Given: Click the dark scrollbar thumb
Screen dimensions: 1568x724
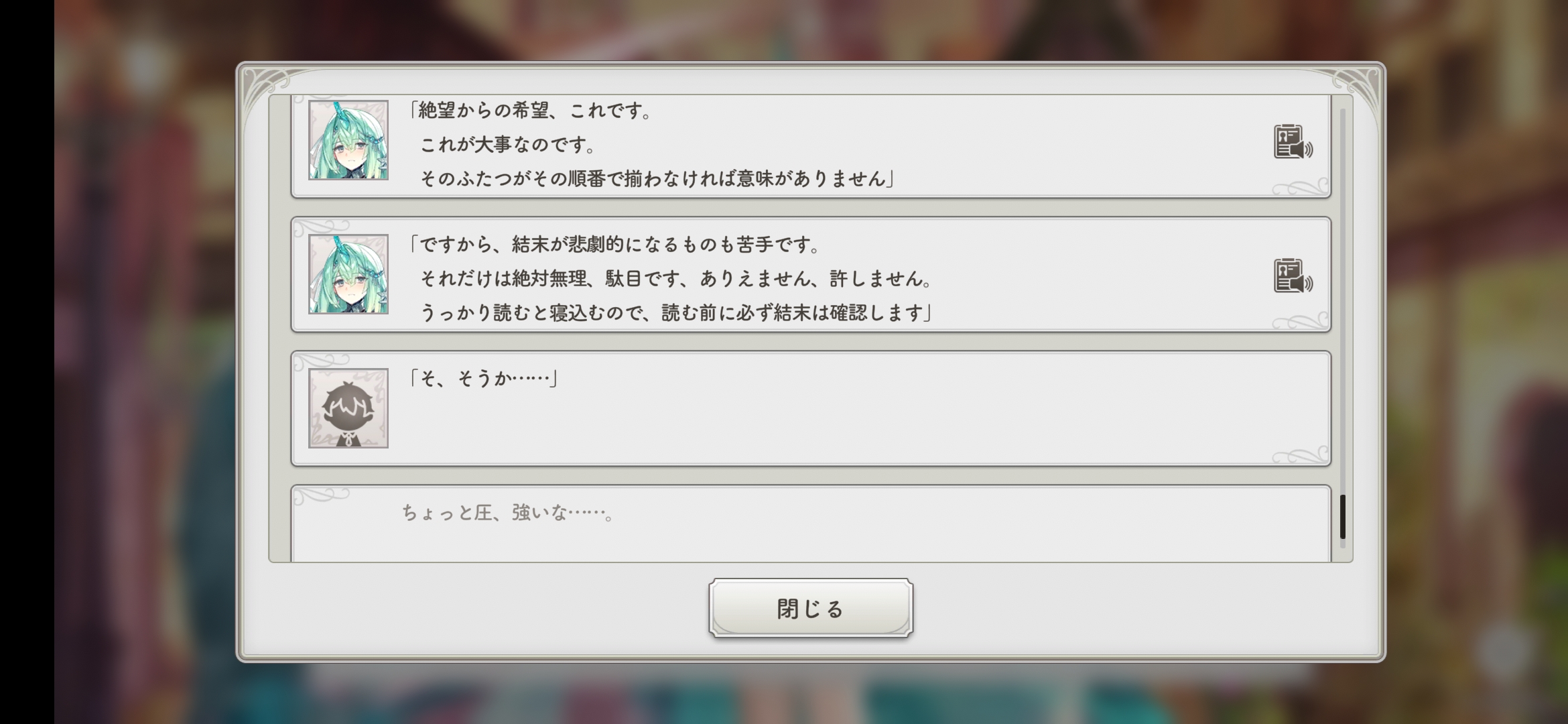Looking at the screenshot, I should point(1342,517).
